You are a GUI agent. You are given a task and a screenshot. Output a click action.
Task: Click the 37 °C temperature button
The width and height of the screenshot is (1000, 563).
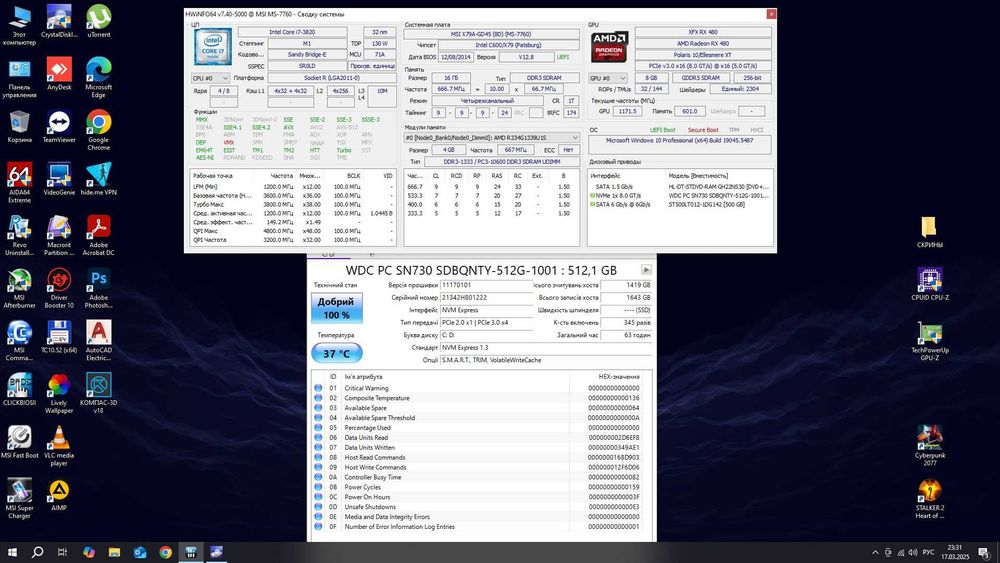pyautogui.click(x=337, y=353)
